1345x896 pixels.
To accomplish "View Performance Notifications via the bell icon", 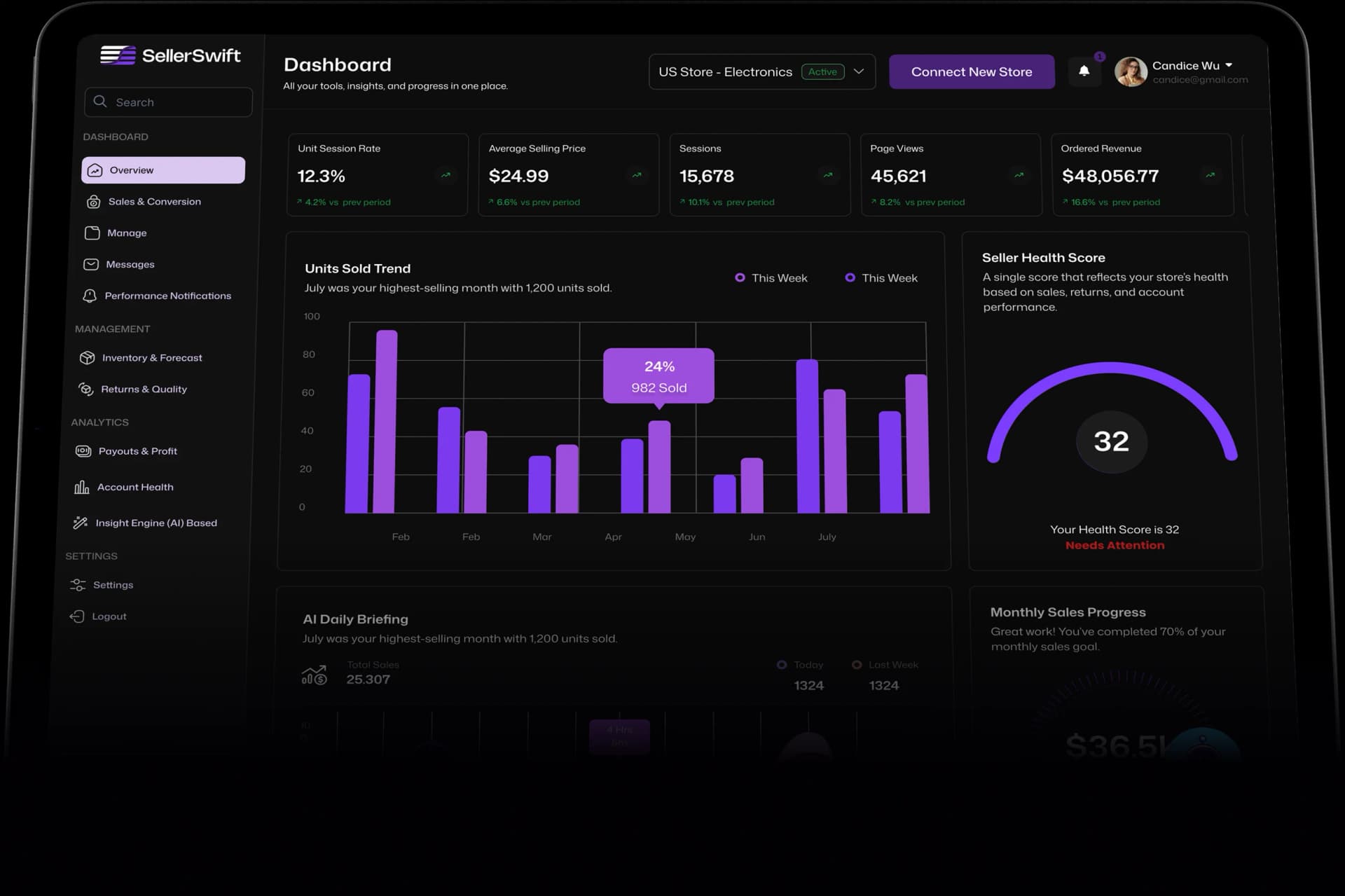I will coord(90,296).
